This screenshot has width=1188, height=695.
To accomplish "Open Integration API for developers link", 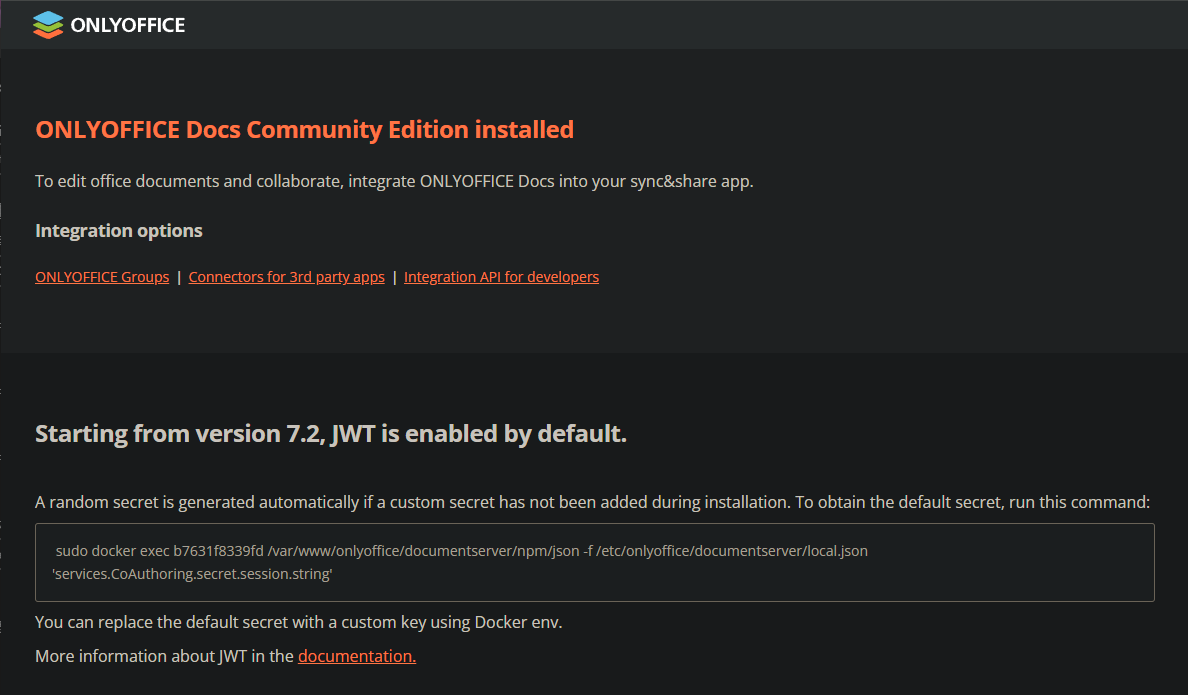I will 501,277.
